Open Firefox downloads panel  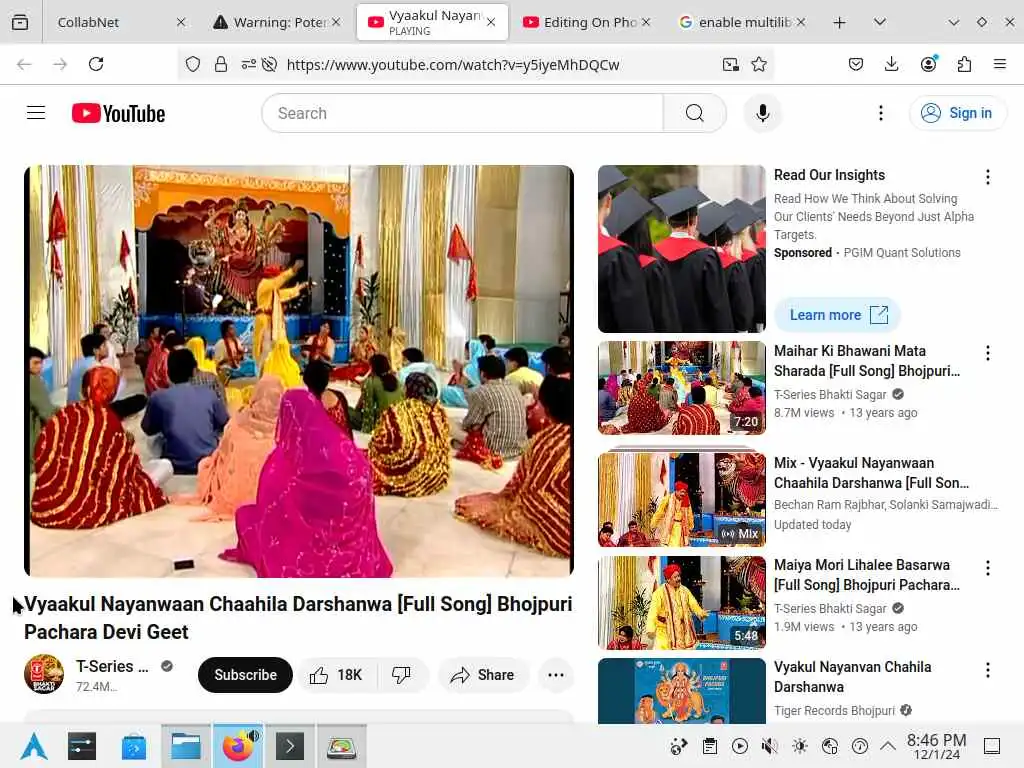[x=891, y=64]
